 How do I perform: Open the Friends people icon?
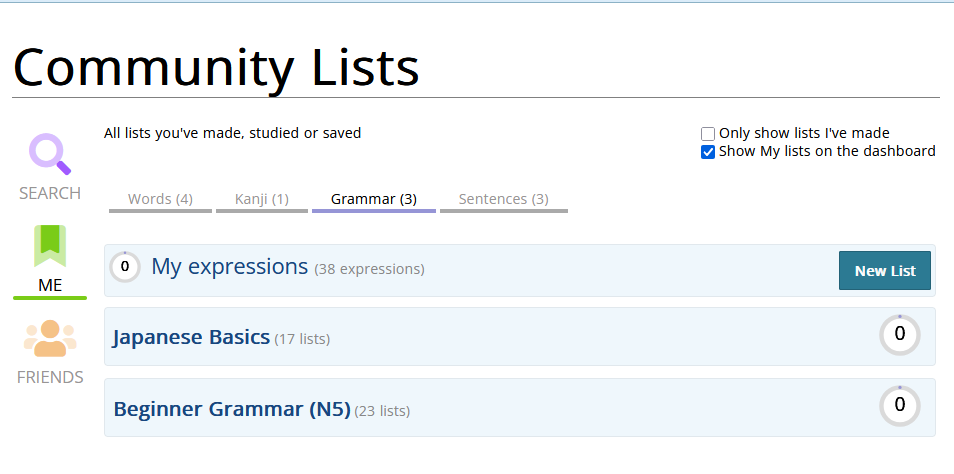[49, 339]
